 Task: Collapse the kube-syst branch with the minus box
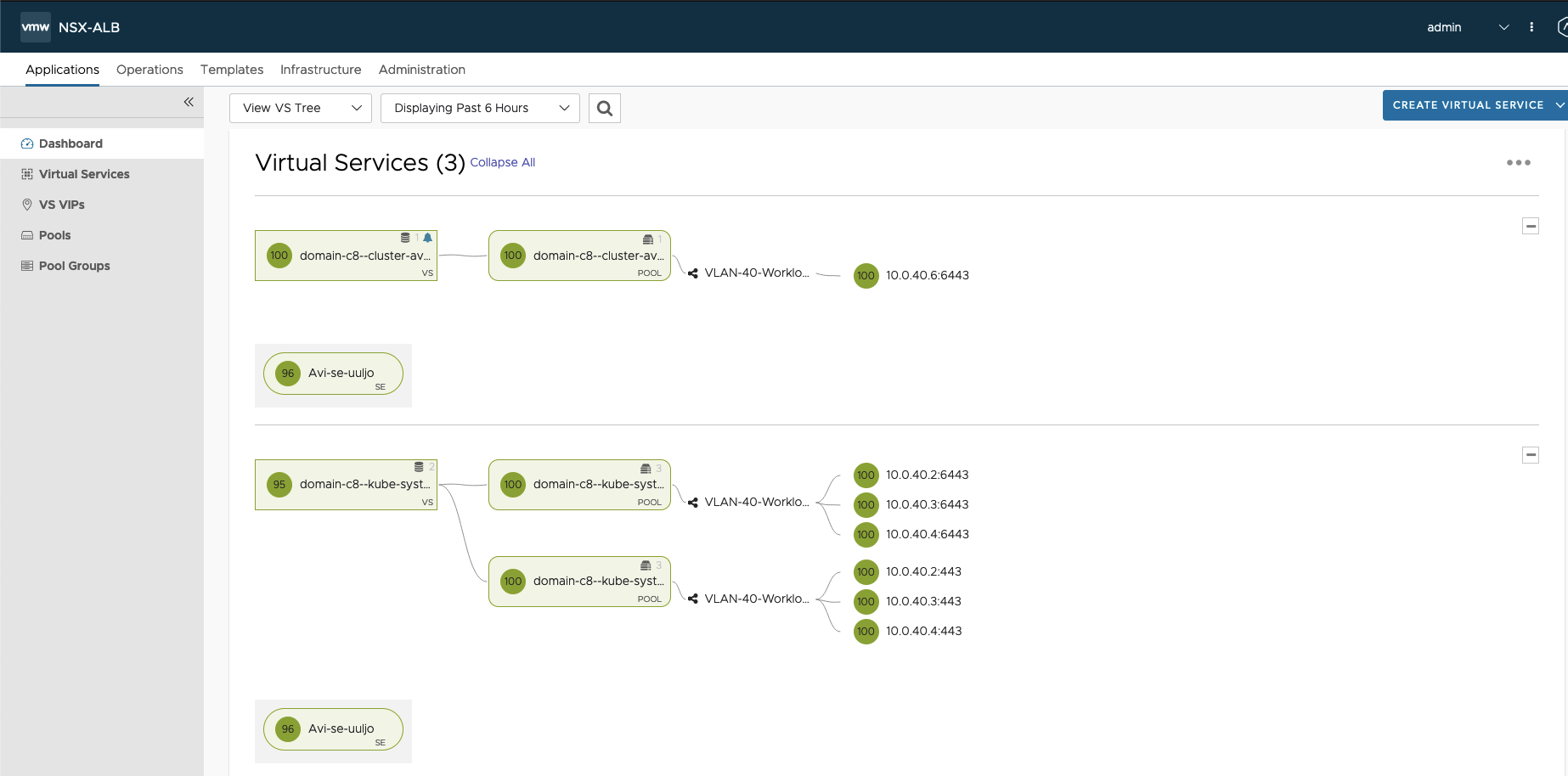(1530, 455)
